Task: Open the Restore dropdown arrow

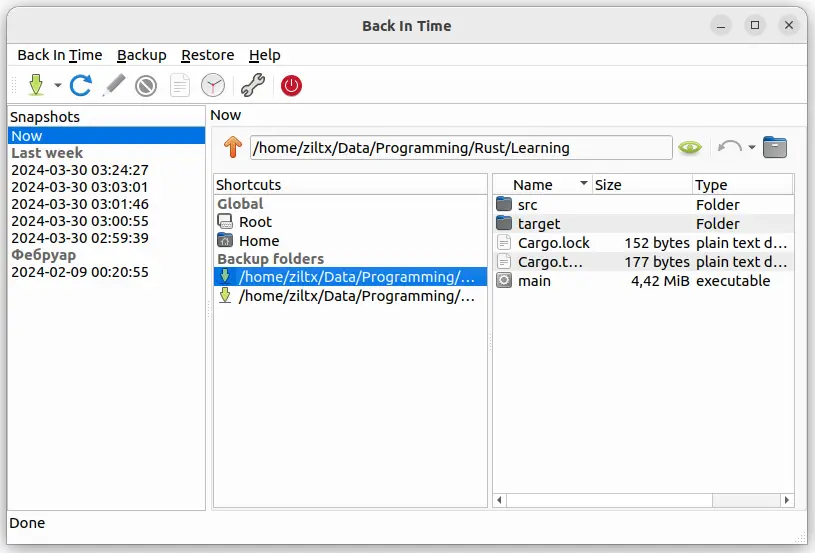Action: [751, 148]
